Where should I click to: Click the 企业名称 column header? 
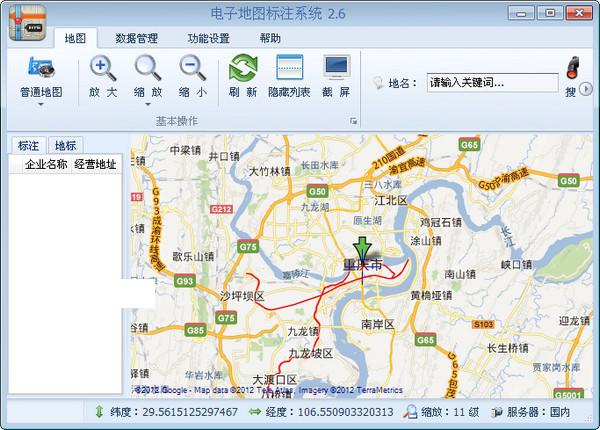46,164
